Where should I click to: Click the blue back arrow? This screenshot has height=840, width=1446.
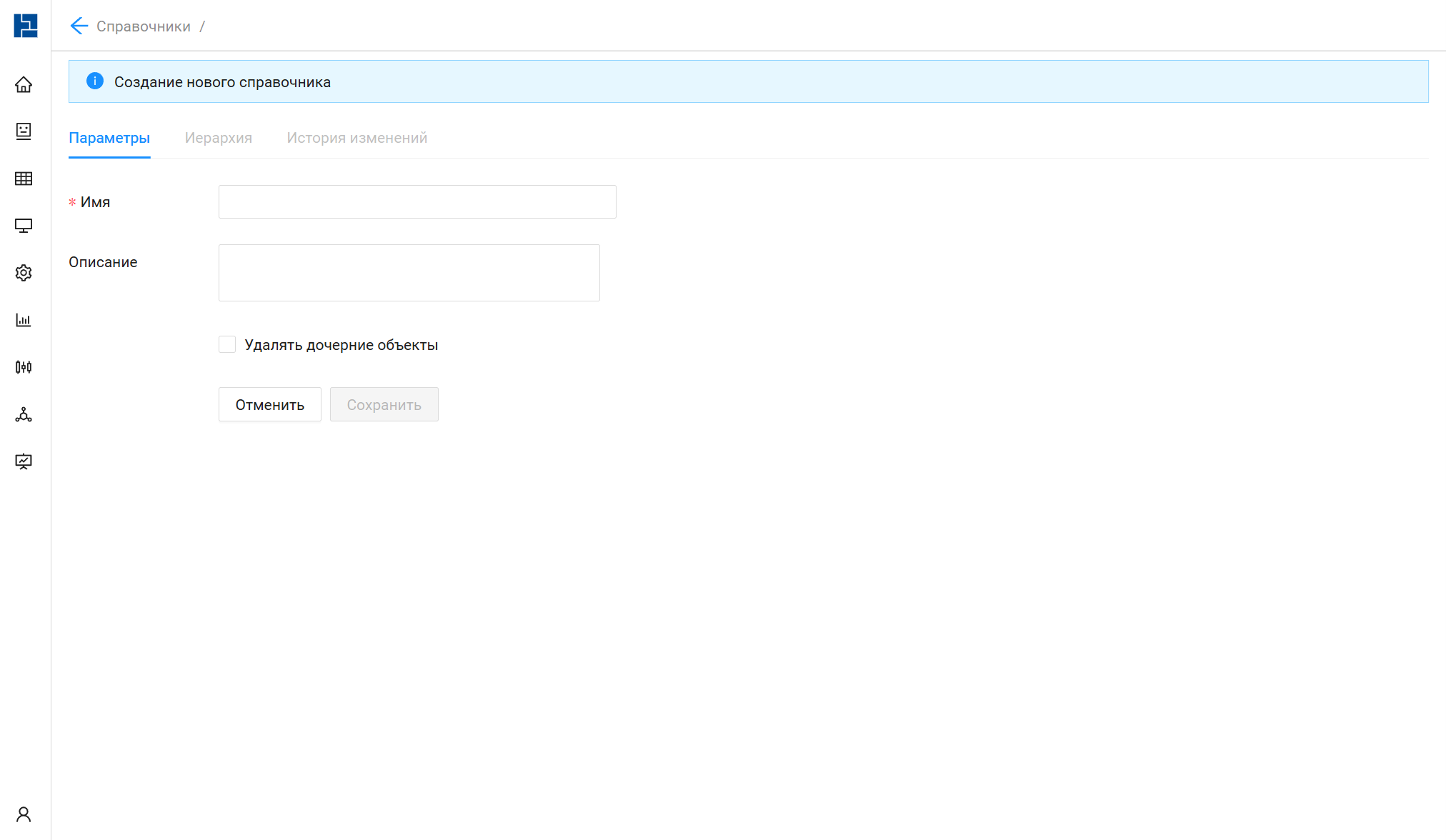79,26
